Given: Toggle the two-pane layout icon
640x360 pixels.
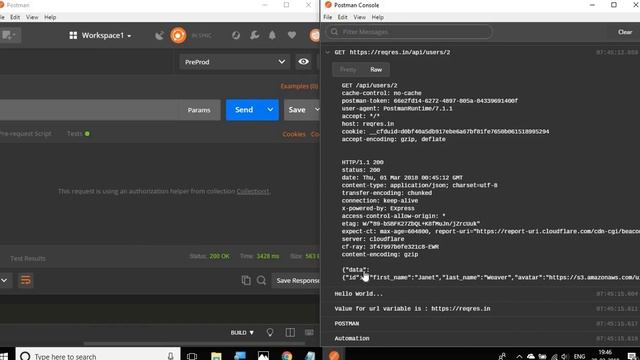Looking at the screenshot, I should click(290, 333).
